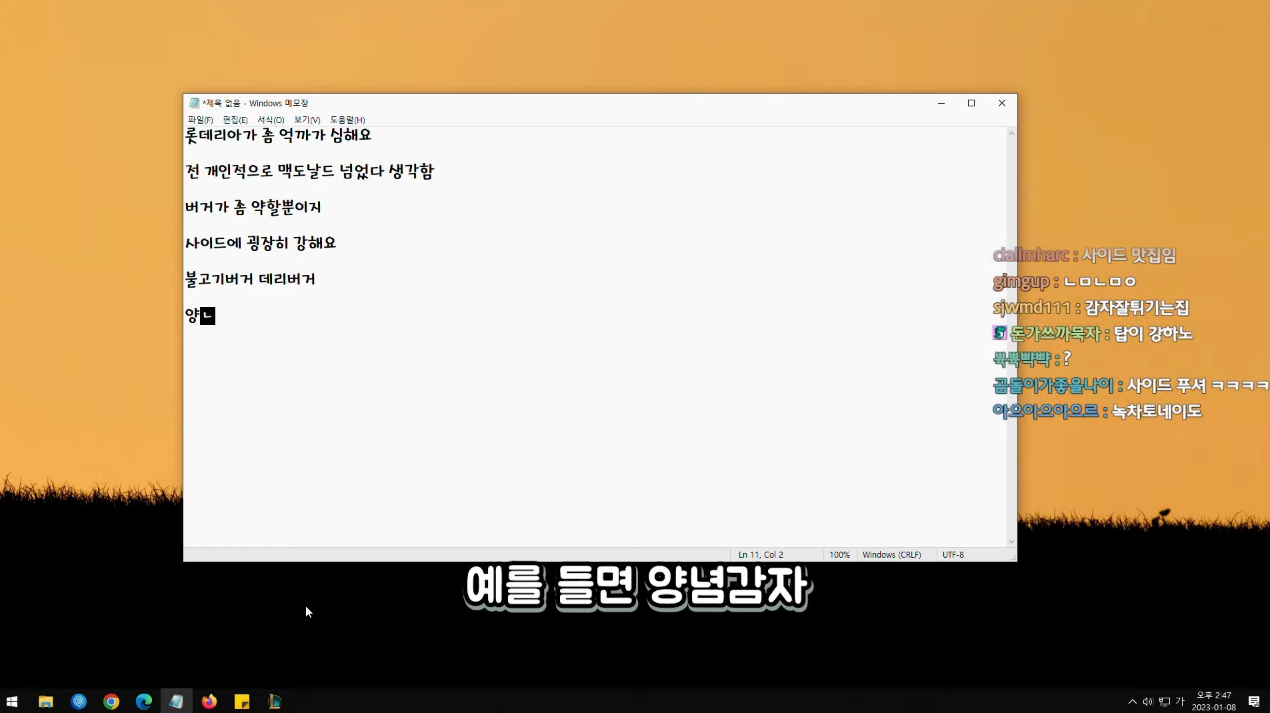Open File Explorer from the taskbar
This screenshot has width=1270, height=713.
click(46, 701)
